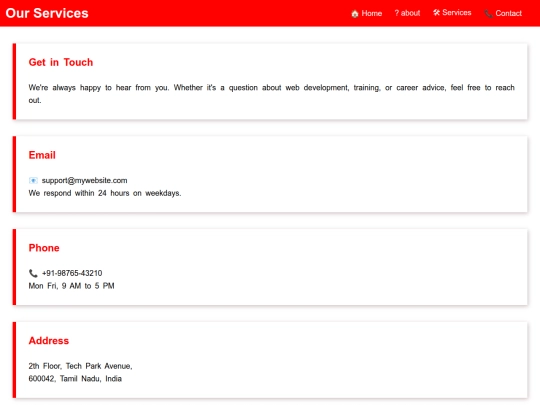Click the tools icon beside Services

(x=436, y=13)
